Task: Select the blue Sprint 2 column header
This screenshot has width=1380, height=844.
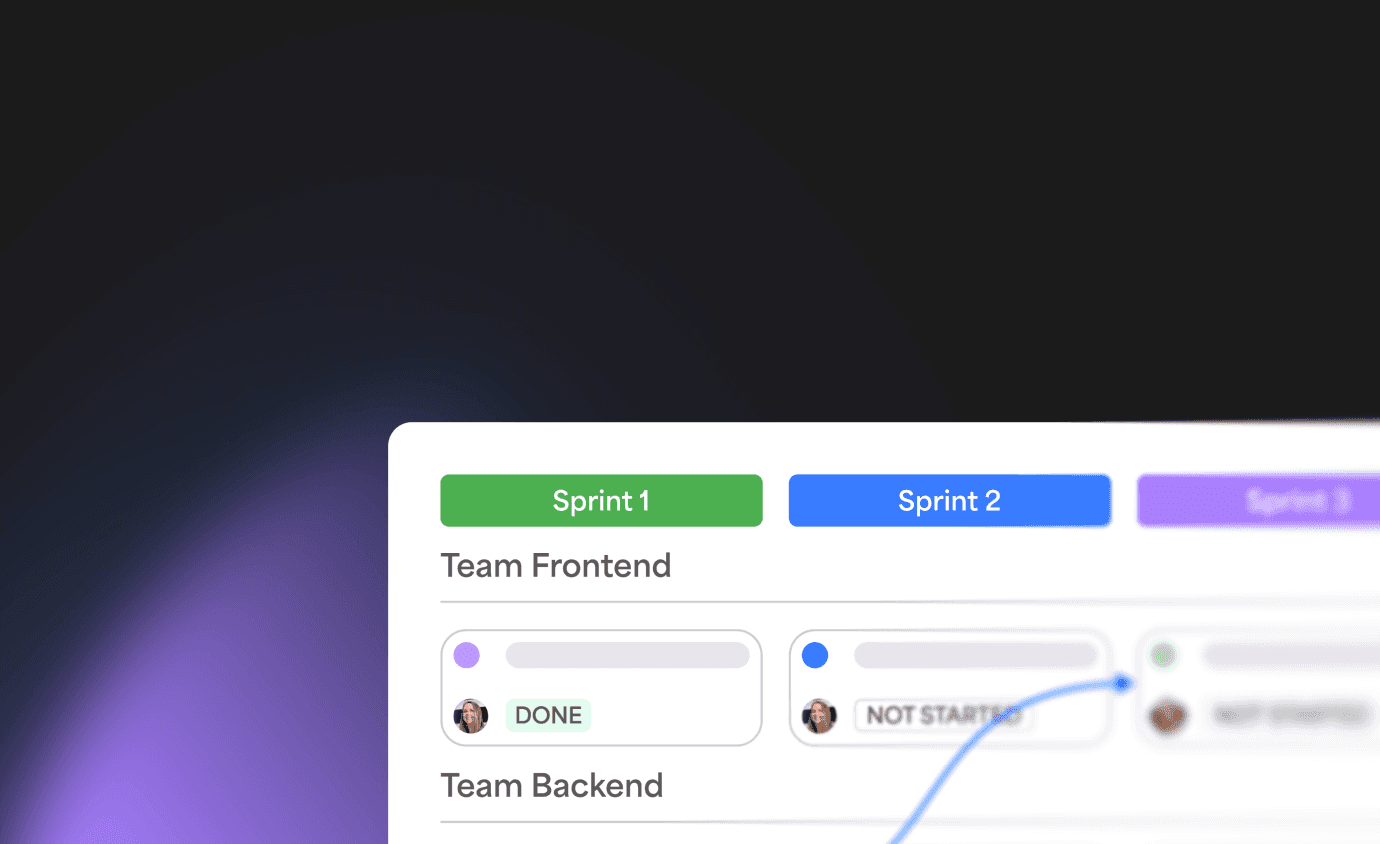Action: point(949,500)
